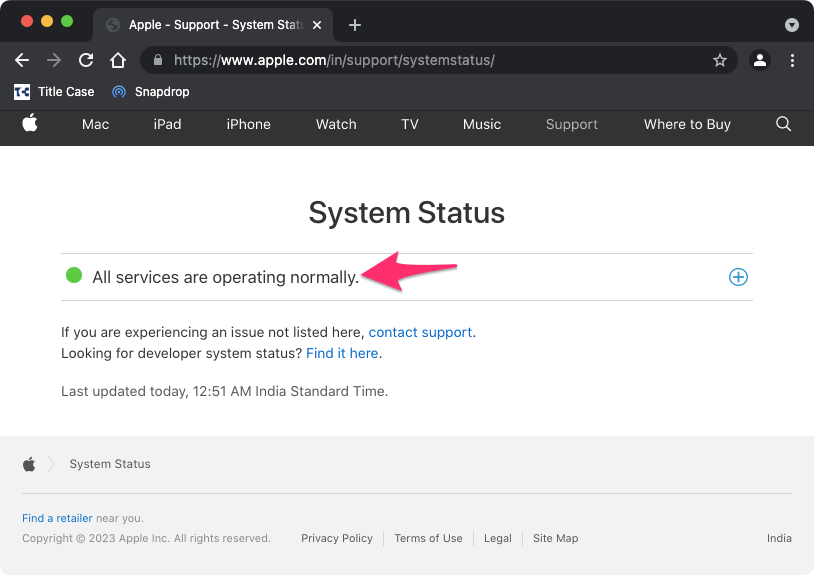
Task: Reload the current page
Action: (86, 60)
